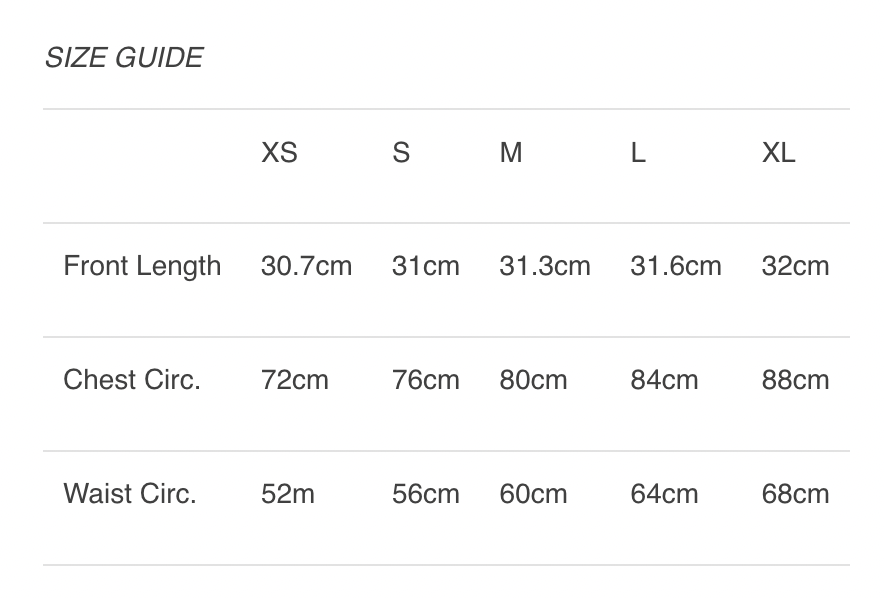The width and height of the screenshot is (884, 598).
Task: Select the 68cm waist circumference cell
Action: coord(795,494)
